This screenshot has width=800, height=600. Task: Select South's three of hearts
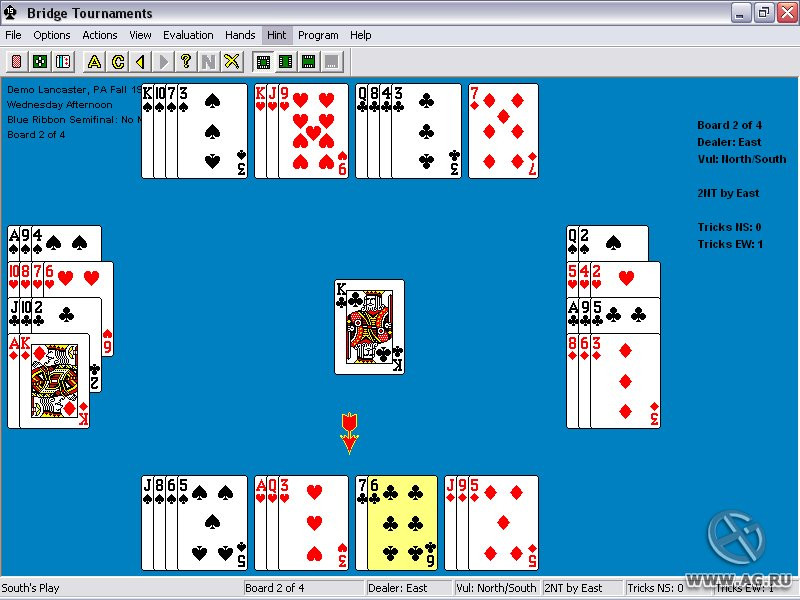(x=314, y=523)
